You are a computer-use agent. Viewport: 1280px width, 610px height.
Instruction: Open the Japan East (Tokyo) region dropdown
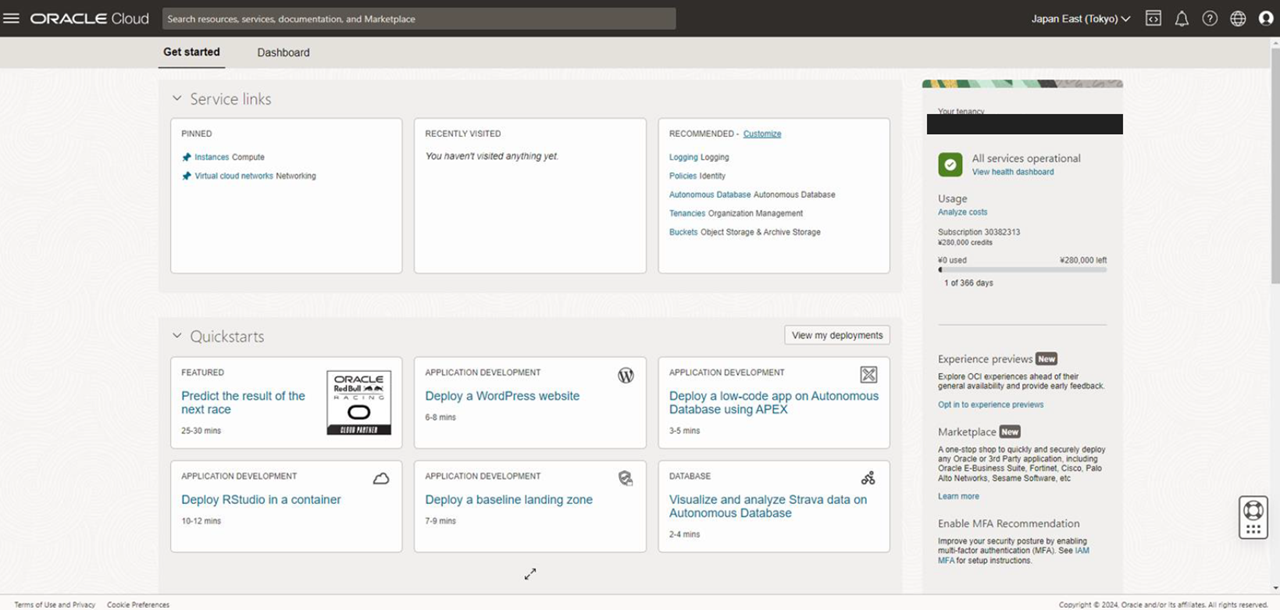(1081, 18)
